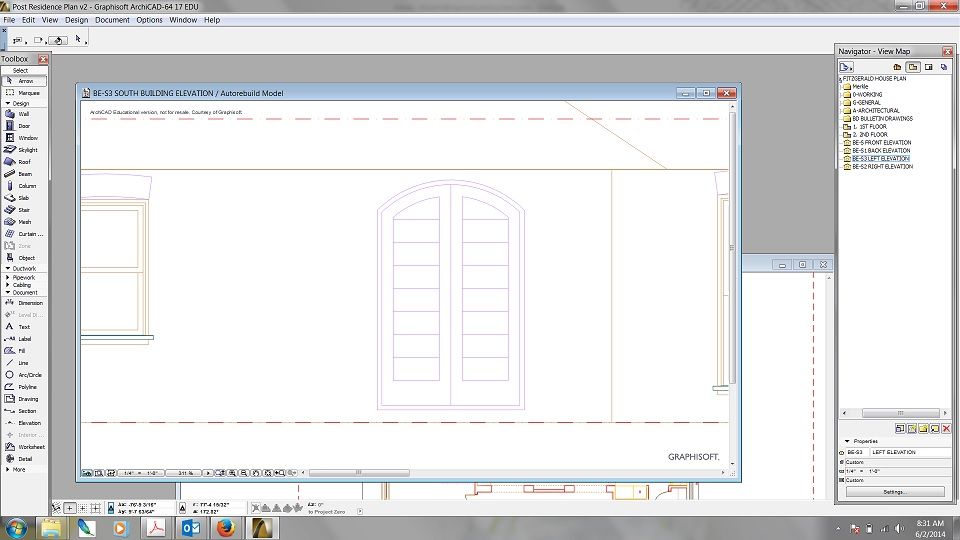The width and height of the screenshot is (960, 540).
Task: Collapse the Design section in Toolbox
Action: coord(8,103)
